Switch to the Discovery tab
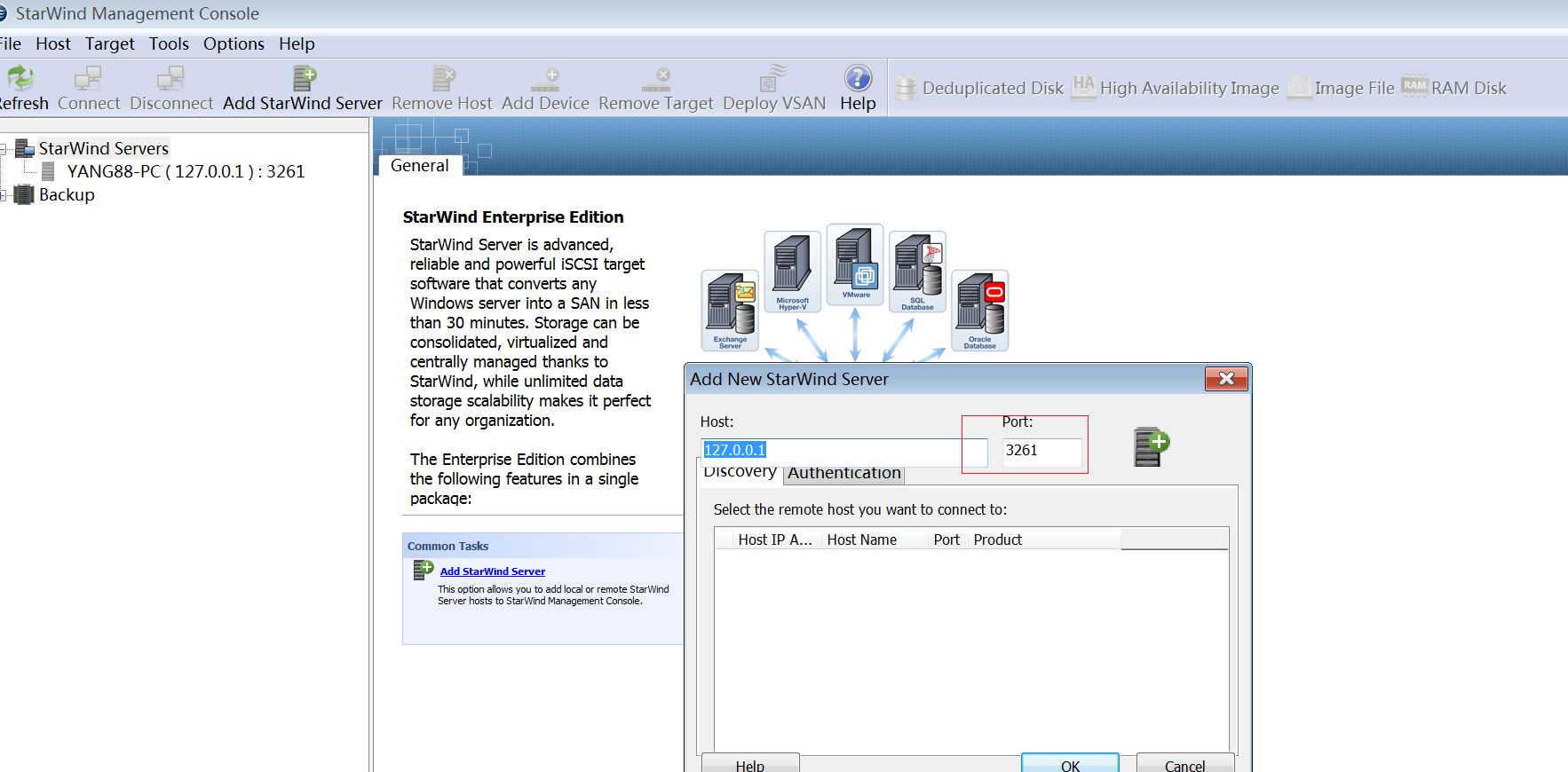1568x772 pixels. 739,472
